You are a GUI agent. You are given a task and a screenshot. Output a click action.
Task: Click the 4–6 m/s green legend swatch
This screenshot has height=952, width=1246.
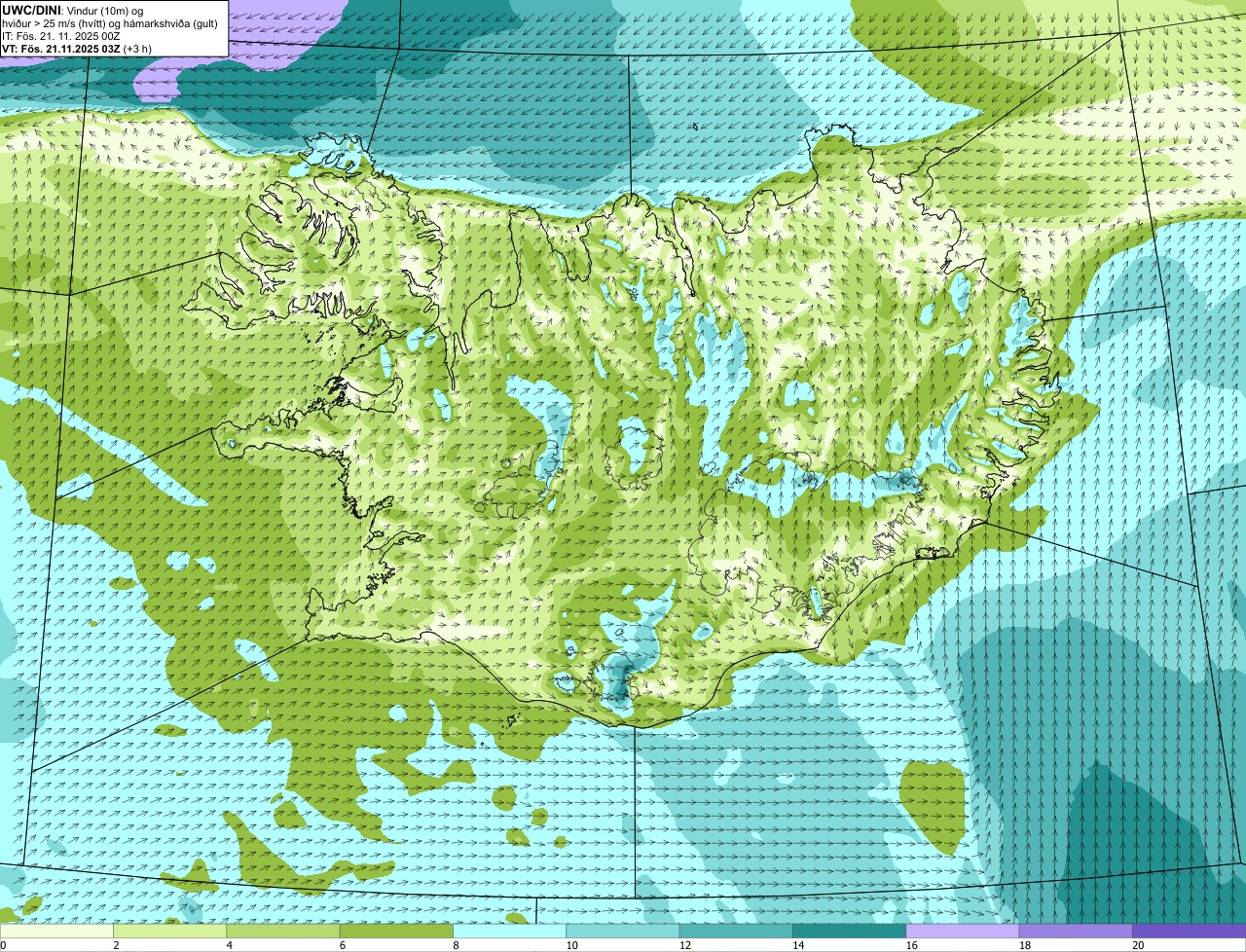click(283, 931)
